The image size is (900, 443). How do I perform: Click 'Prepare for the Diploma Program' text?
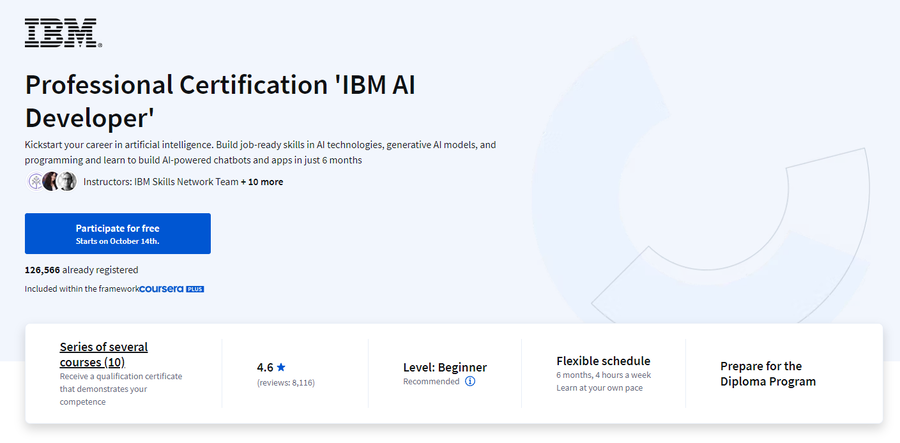[768, 374]
